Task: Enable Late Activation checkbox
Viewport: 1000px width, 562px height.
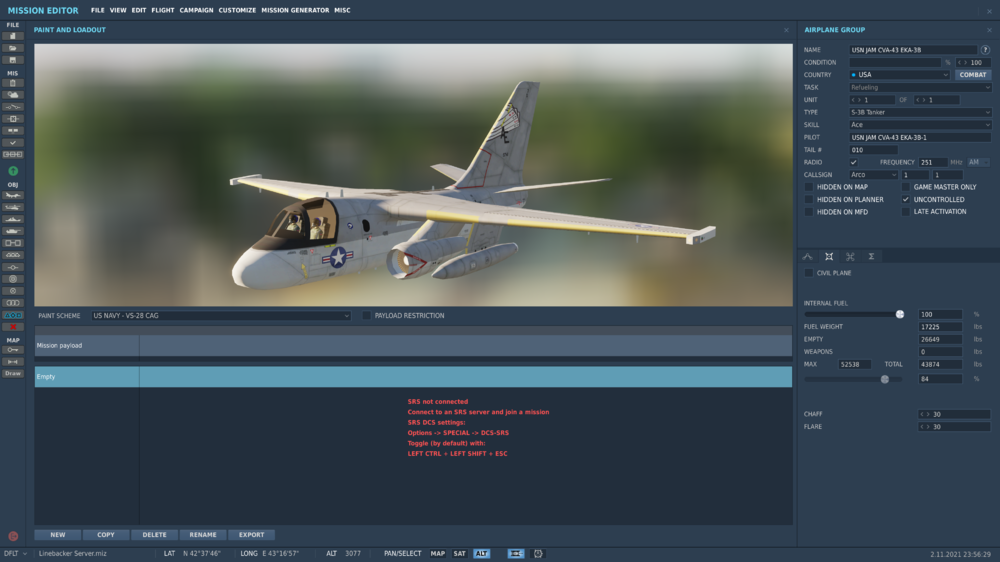Action: (x=906, y=212)
